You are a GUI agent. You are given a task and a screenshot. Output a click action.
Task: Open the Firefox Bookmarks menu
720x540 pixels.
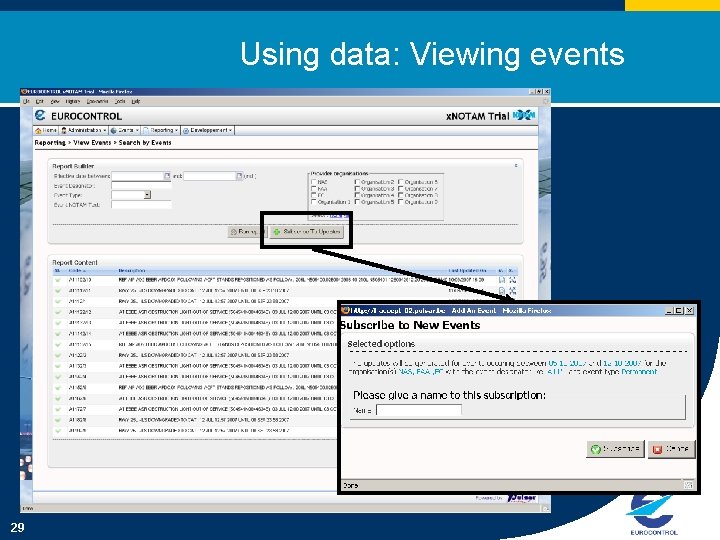(97, 101)
